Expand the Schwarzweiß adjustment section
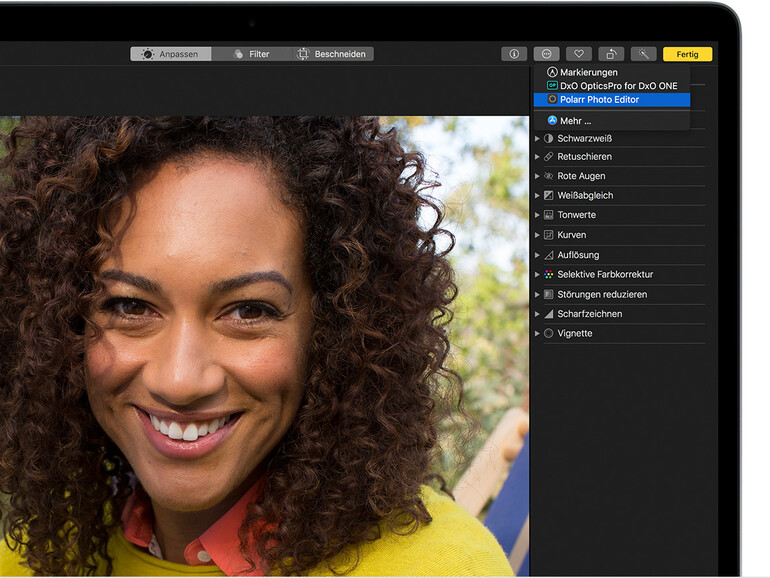 tap(537, 138)
